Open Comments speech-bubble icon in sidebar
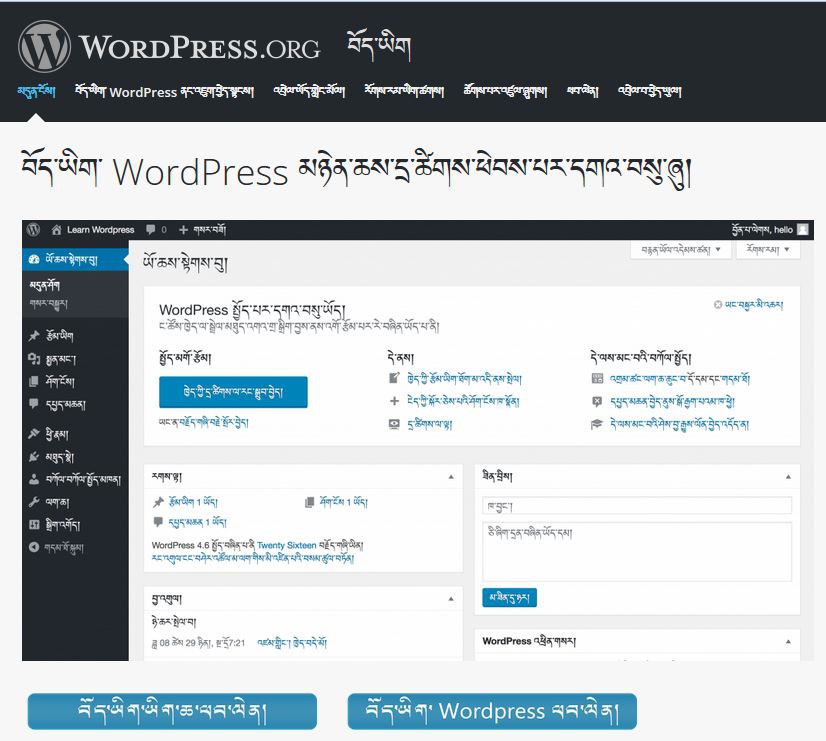Screen dimensions: 826x741 point(34,404)
